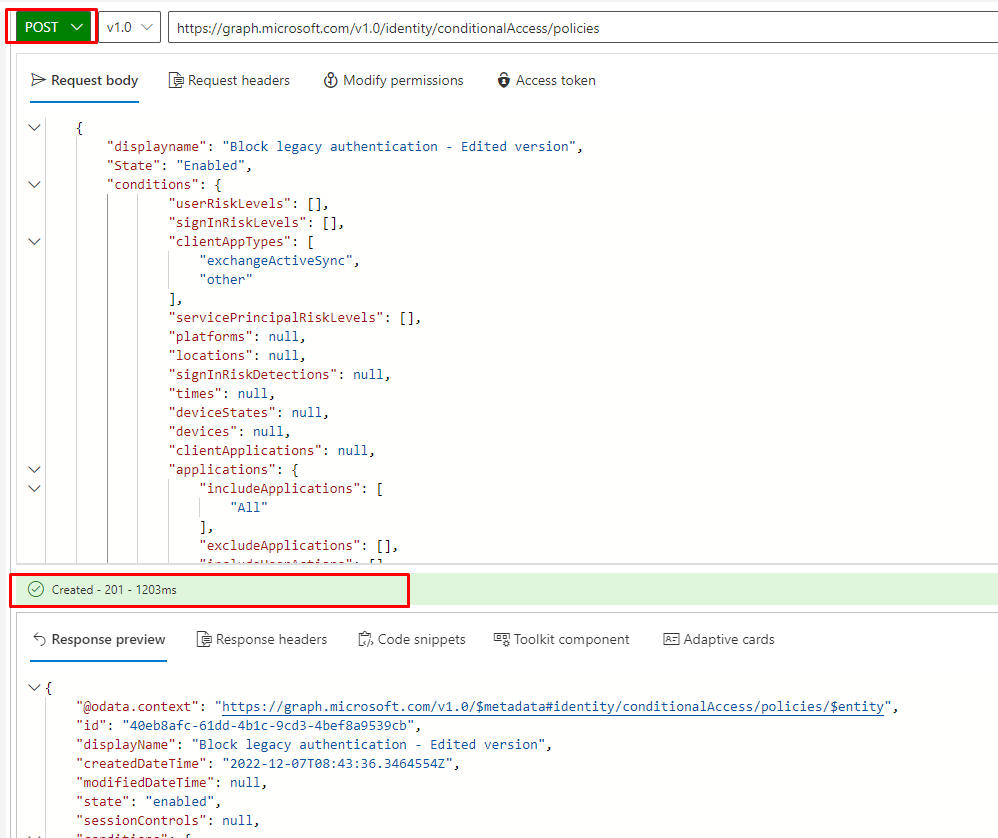Open the Code snippets tab
Viewport: 998px width, 838px height.
[x=411, y=639]
